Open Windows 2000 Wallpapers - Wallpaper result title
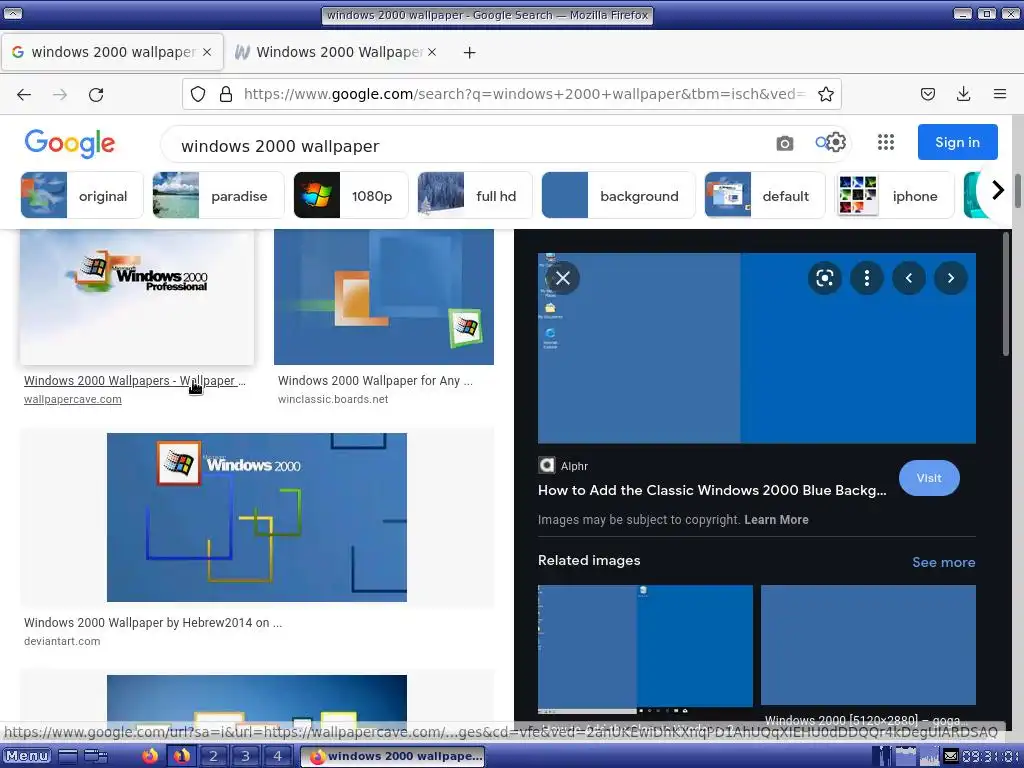The image size is (1024, 768). point(135,381)
